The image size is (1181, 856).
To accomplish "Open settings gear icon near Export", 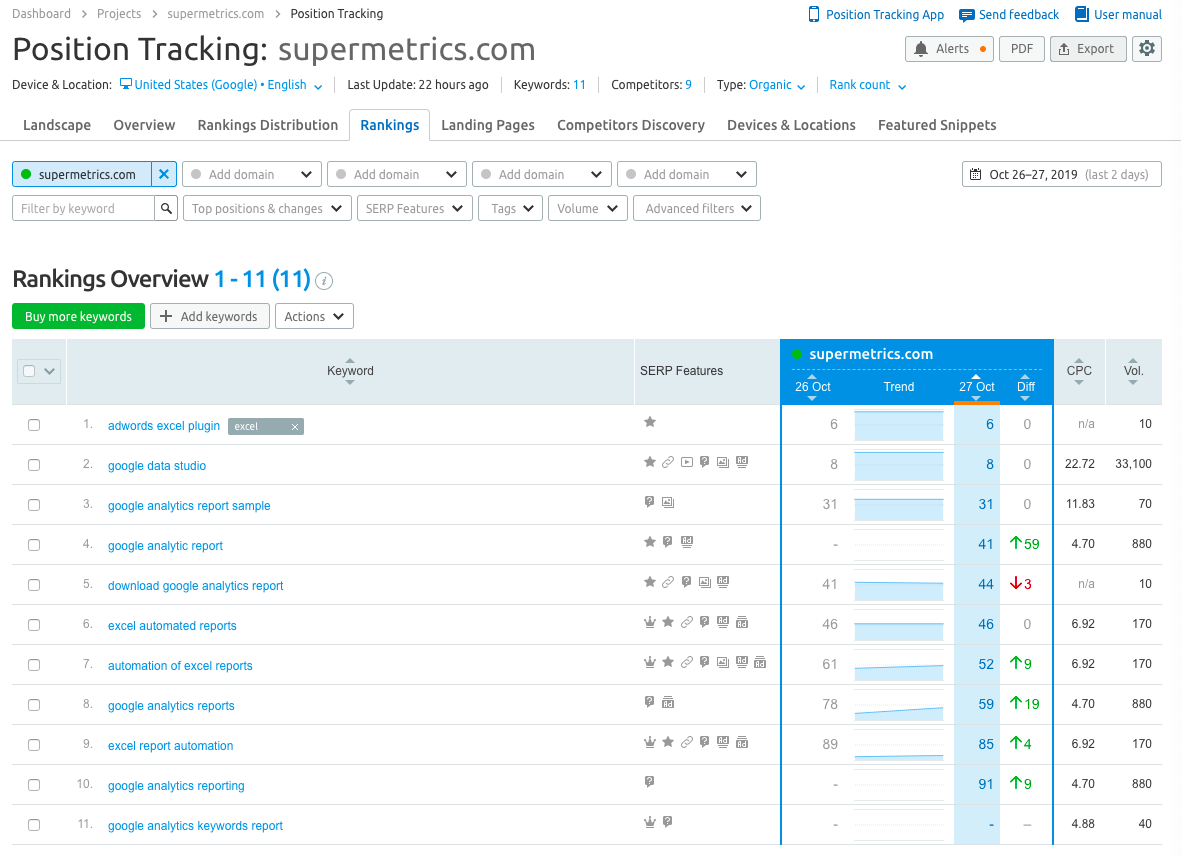I will (1146, 48).
